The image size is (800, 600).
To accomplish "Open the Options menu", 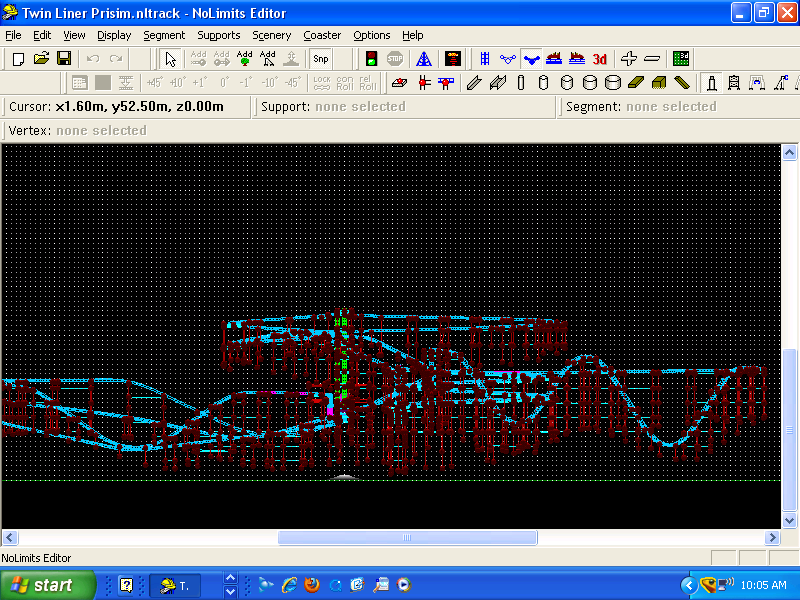I will coord(371,35).
